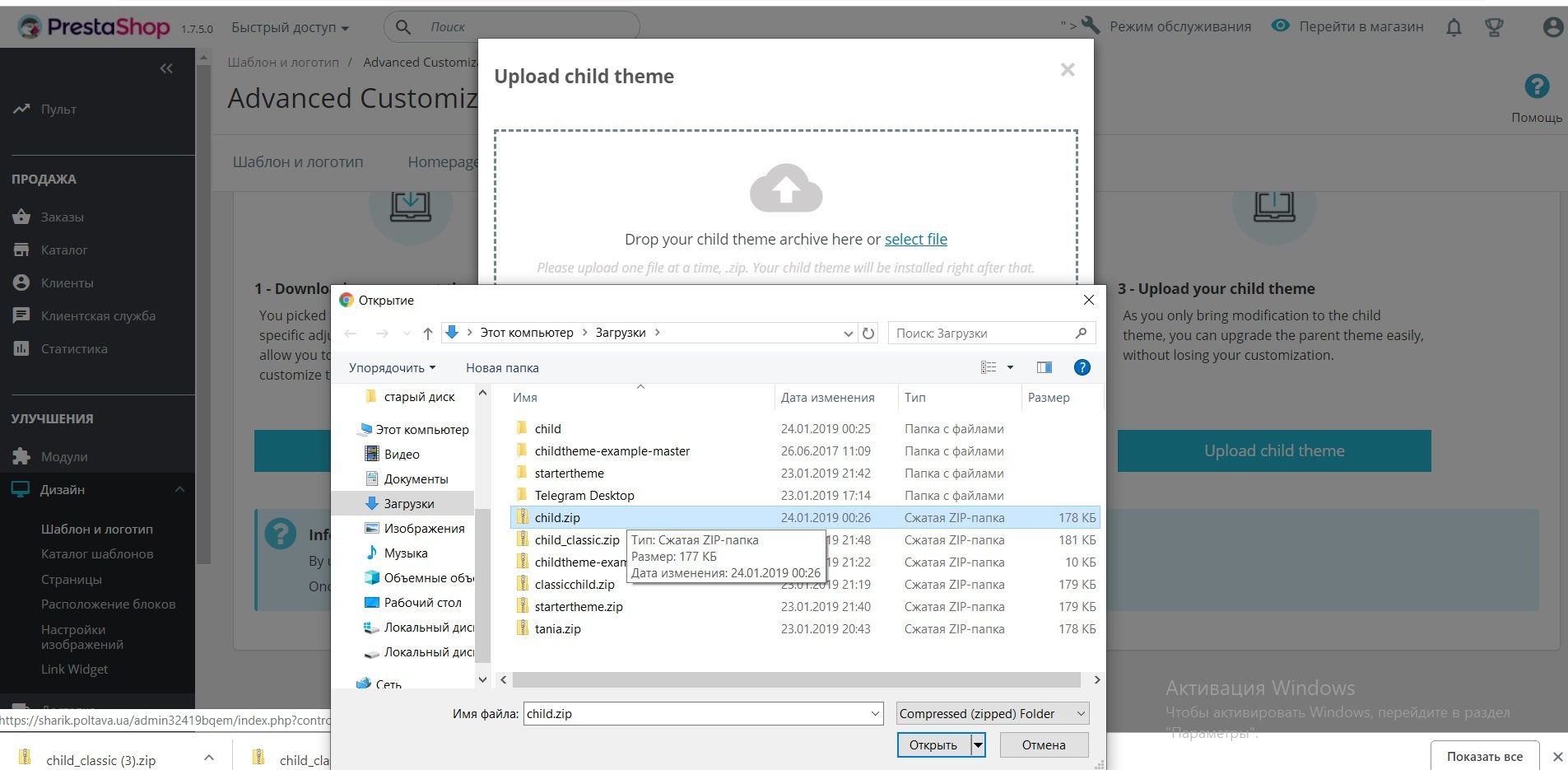Open the notifications bell
This screenshot has width=1568, height=770.
click(1454, 27)
